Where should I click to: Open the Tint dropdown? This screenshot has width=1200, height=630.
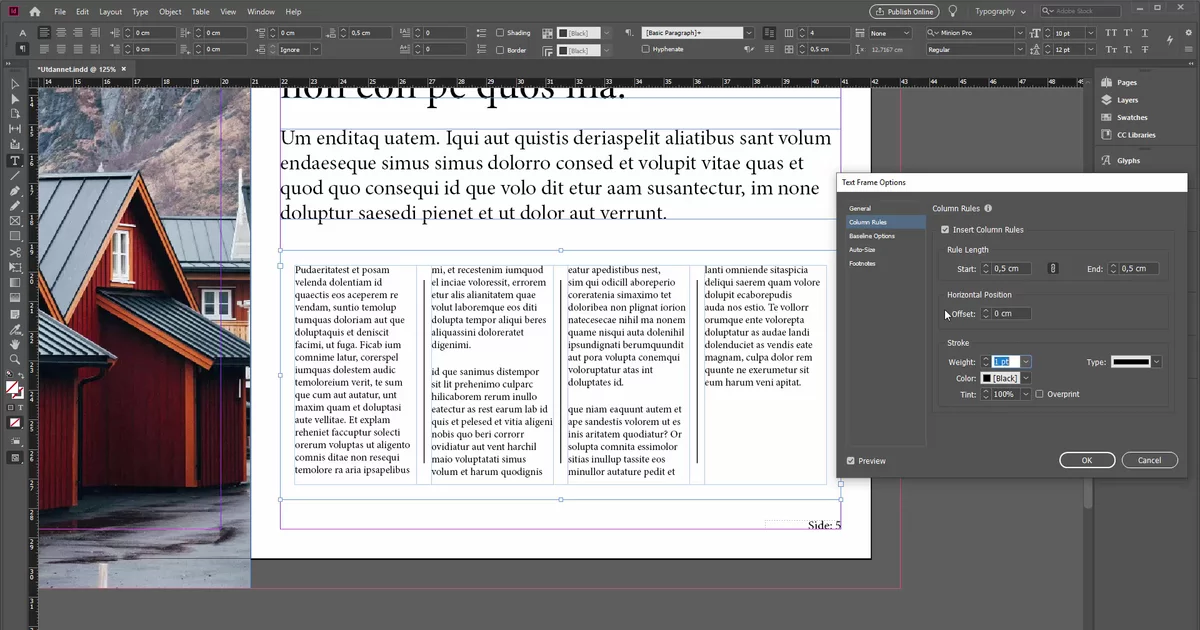point(1025,394)
